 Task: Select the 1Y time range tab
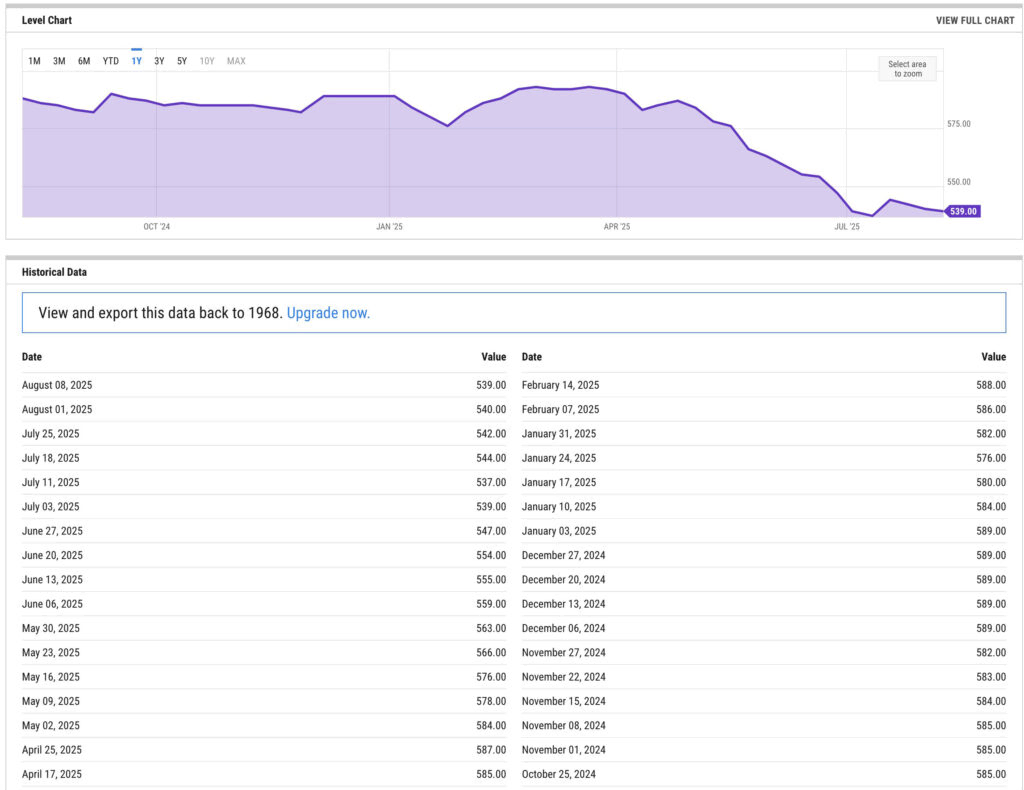pos(136,61)
